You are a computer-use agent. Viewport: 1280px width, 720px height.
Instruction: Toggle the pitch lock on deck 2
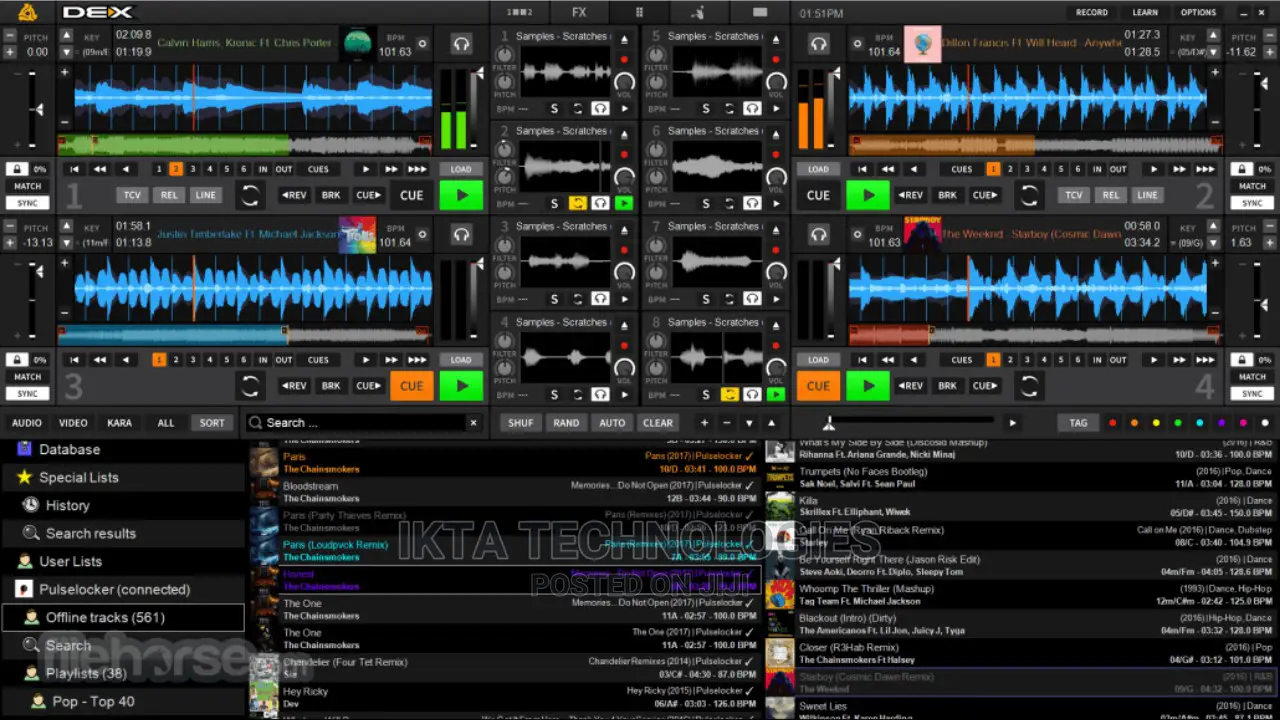1241,169
